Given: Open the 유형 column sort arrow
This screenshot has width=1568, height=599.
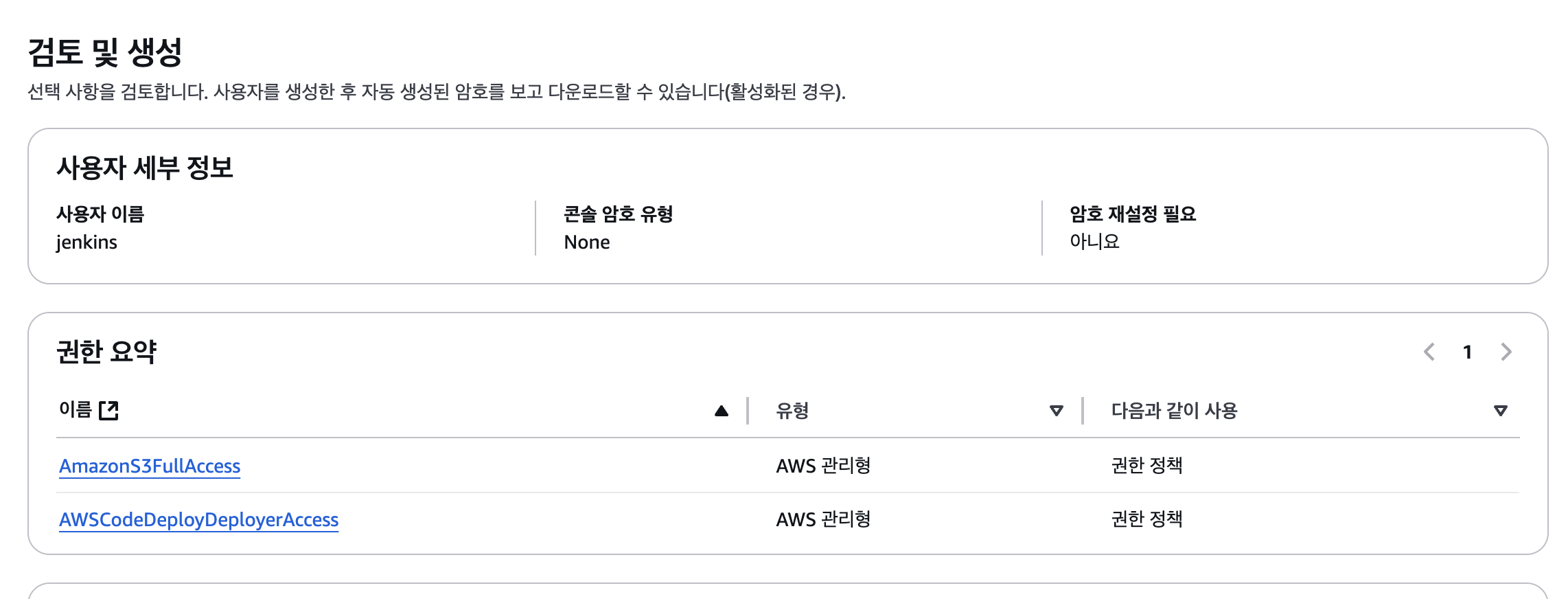Looking at the screenshot, I should 1056,411.
